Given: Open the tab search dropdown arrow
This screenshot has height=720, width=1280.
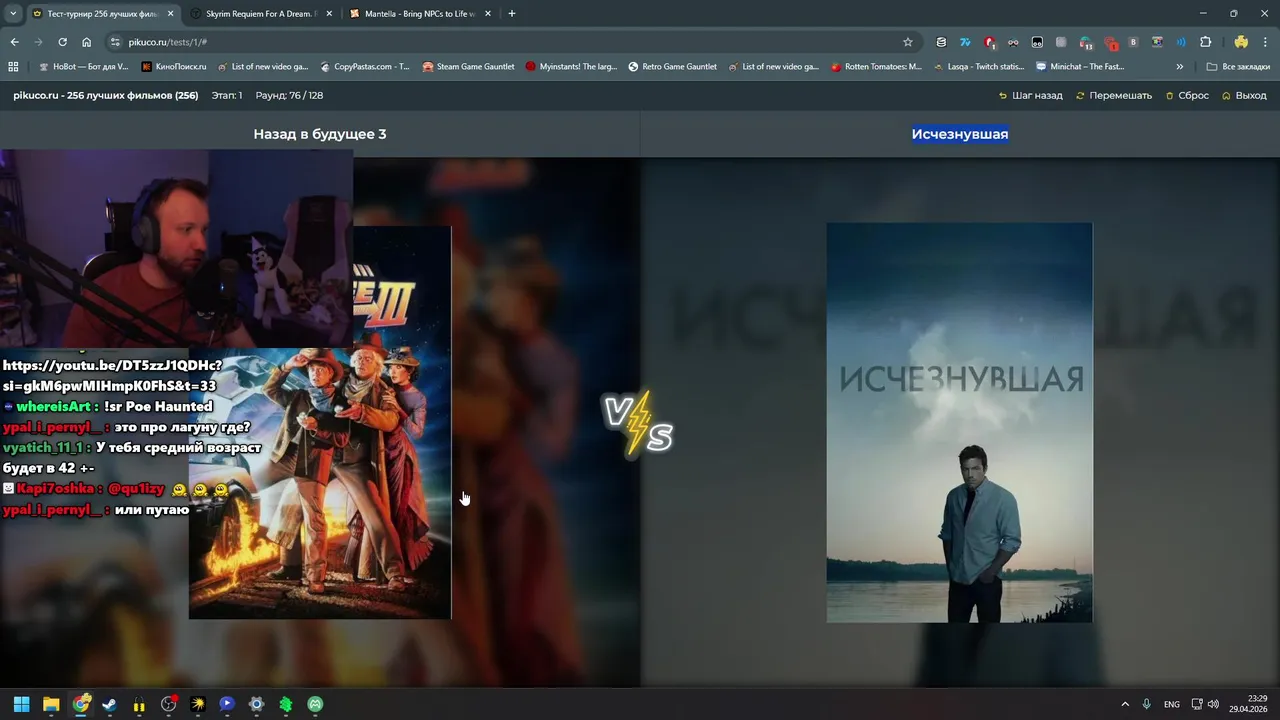Looking at the screenshot, I should click(13, 14).
